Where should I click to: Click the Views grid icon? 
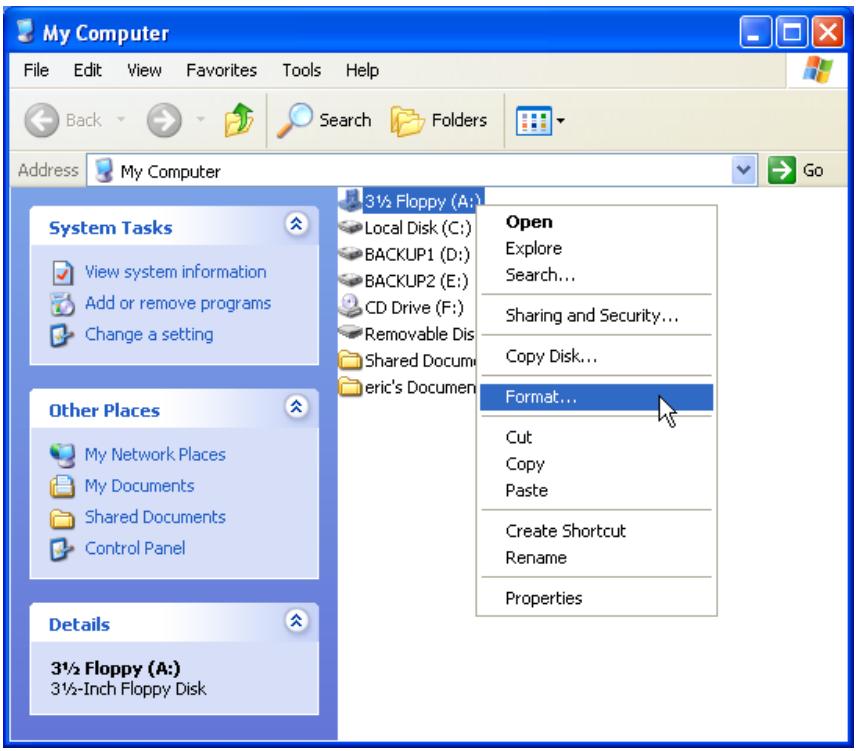pyautogui.click(x=533, y=121)
